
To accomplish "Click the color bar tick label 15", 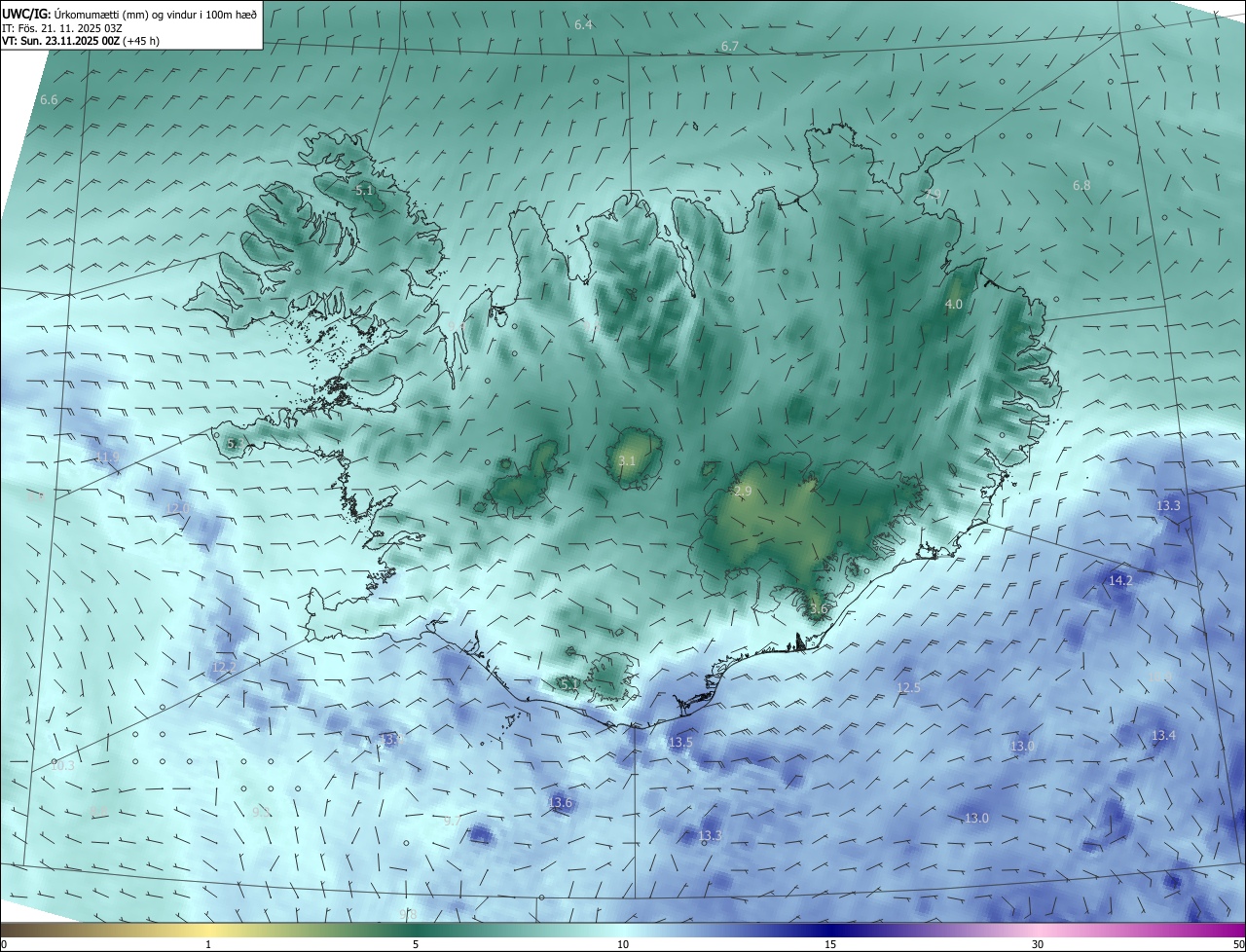I will pyautogui.click(x=830, y=945).
